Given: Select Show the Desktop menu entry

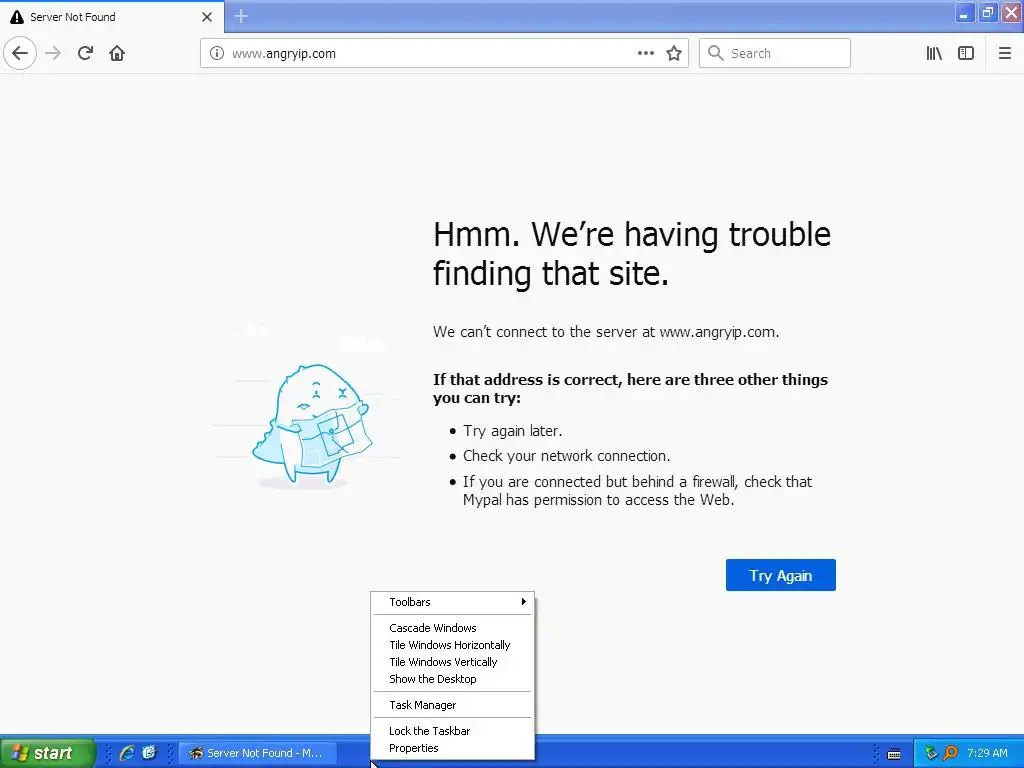Looking at the screenshot, I should tap(453, 679).
